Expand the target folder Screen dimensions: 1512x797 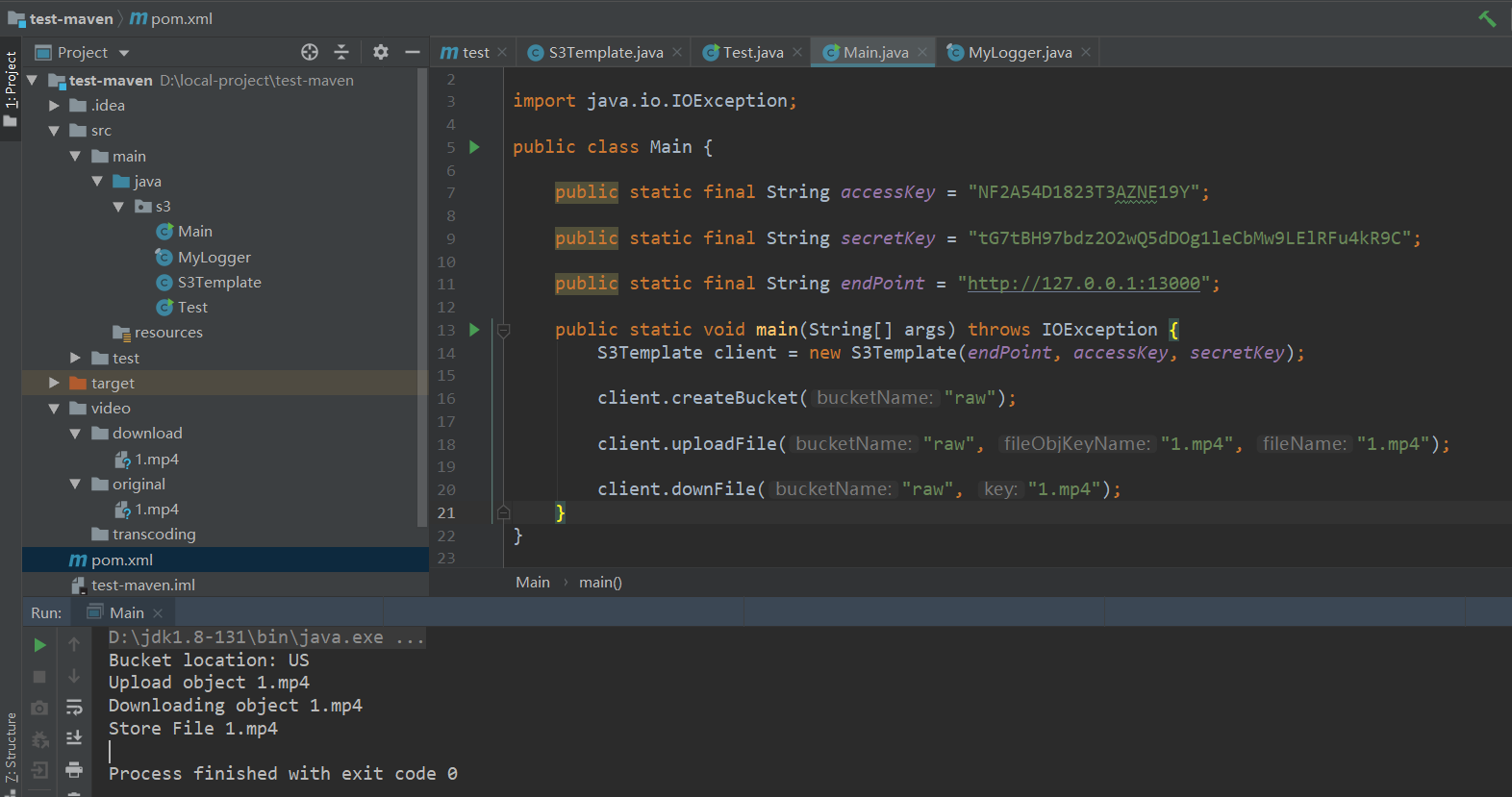(x=54, y=383)
